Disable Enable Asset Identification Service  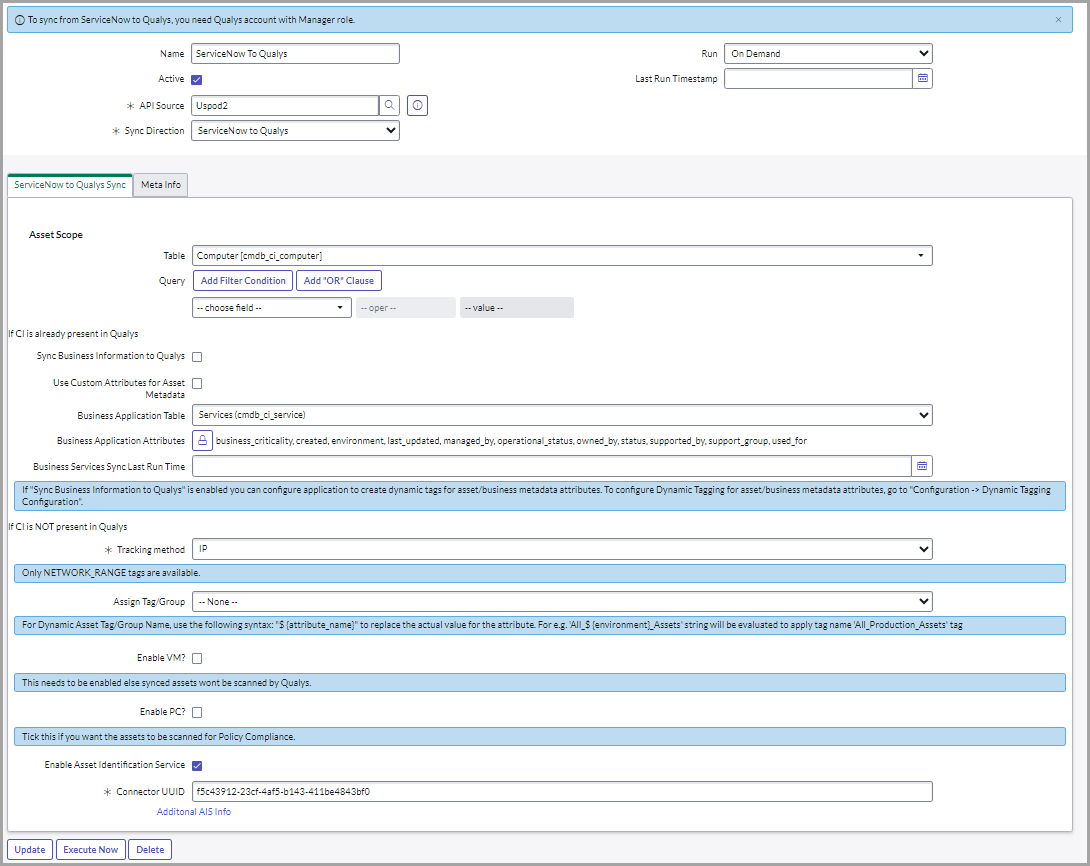(x=198, y=765)
